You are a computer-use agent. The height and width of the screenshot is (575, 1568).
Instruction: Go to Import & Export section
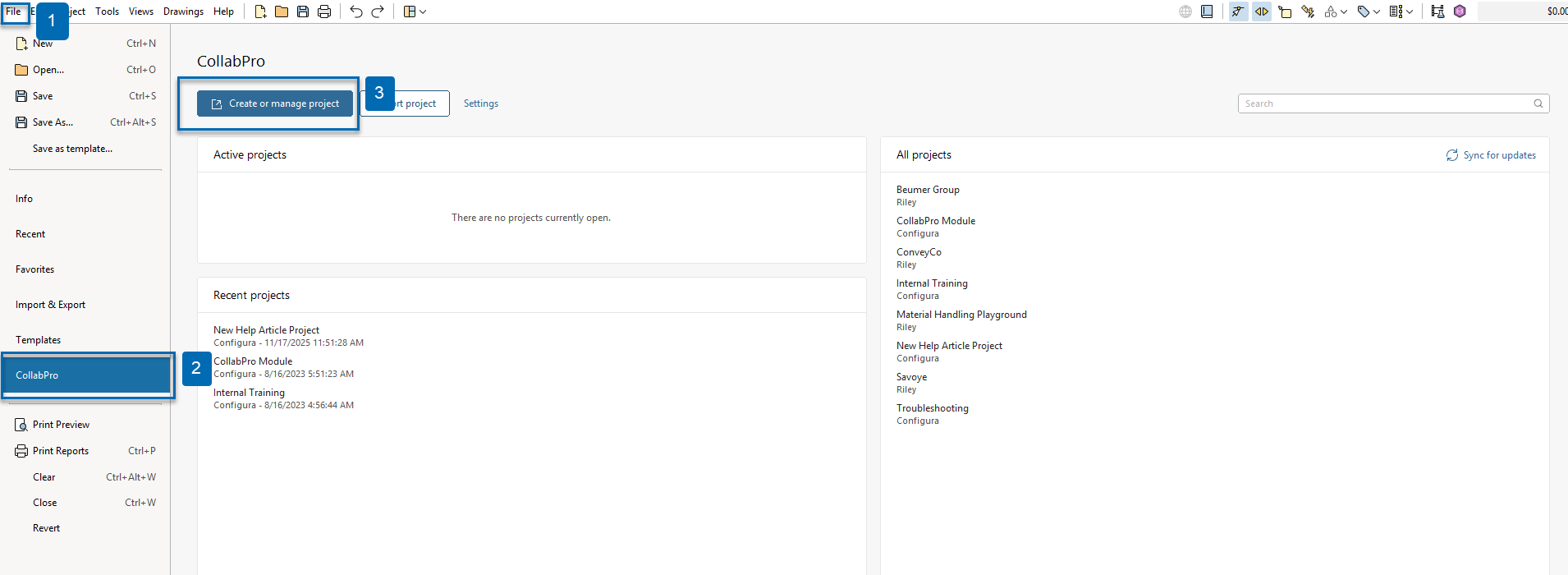tap(50, 305)
